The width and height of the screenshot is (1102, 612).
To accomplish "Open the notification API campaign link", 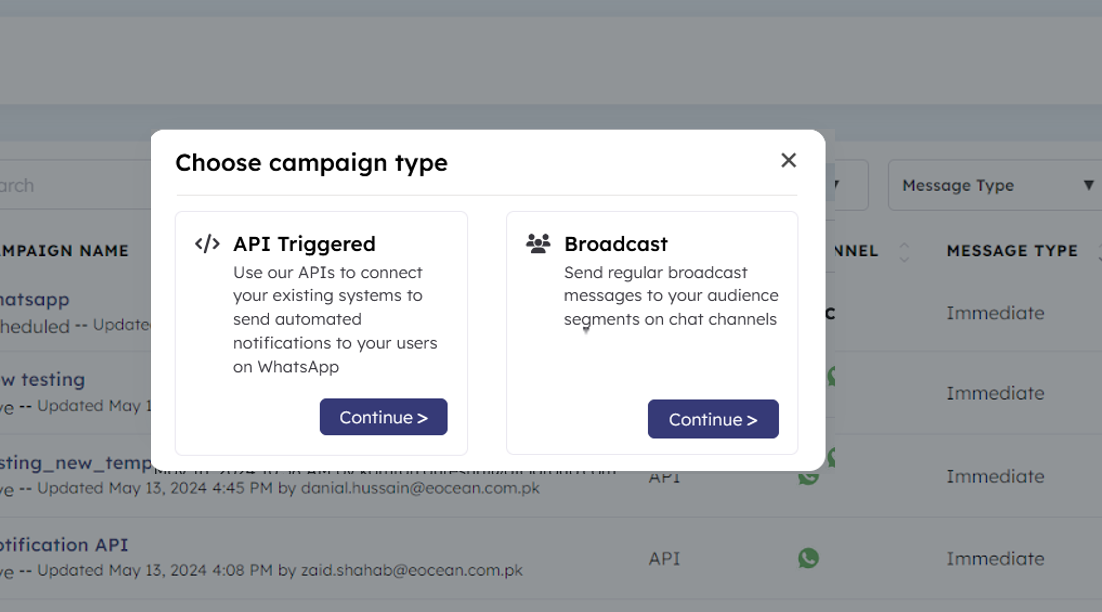I will (63, 544).
